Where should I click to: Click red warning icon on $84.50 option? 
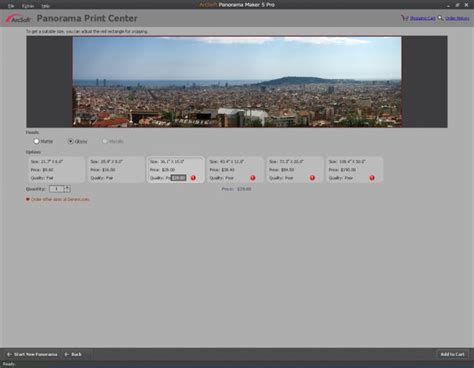click(x=312, y=178)
